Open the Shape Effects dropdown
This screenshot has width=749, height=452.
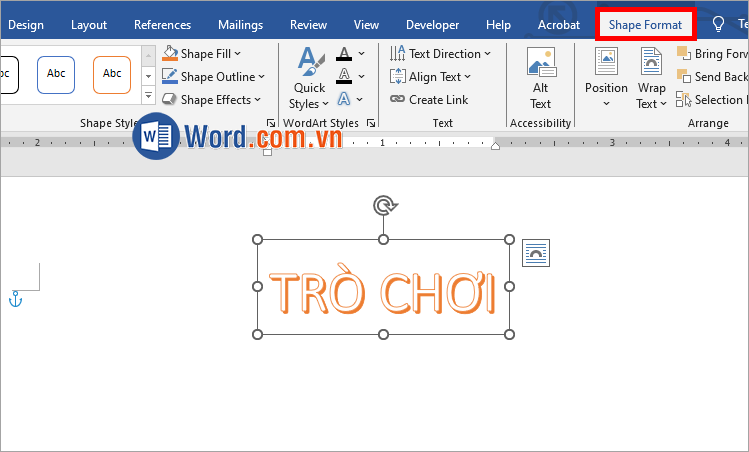tap(212, 99)
